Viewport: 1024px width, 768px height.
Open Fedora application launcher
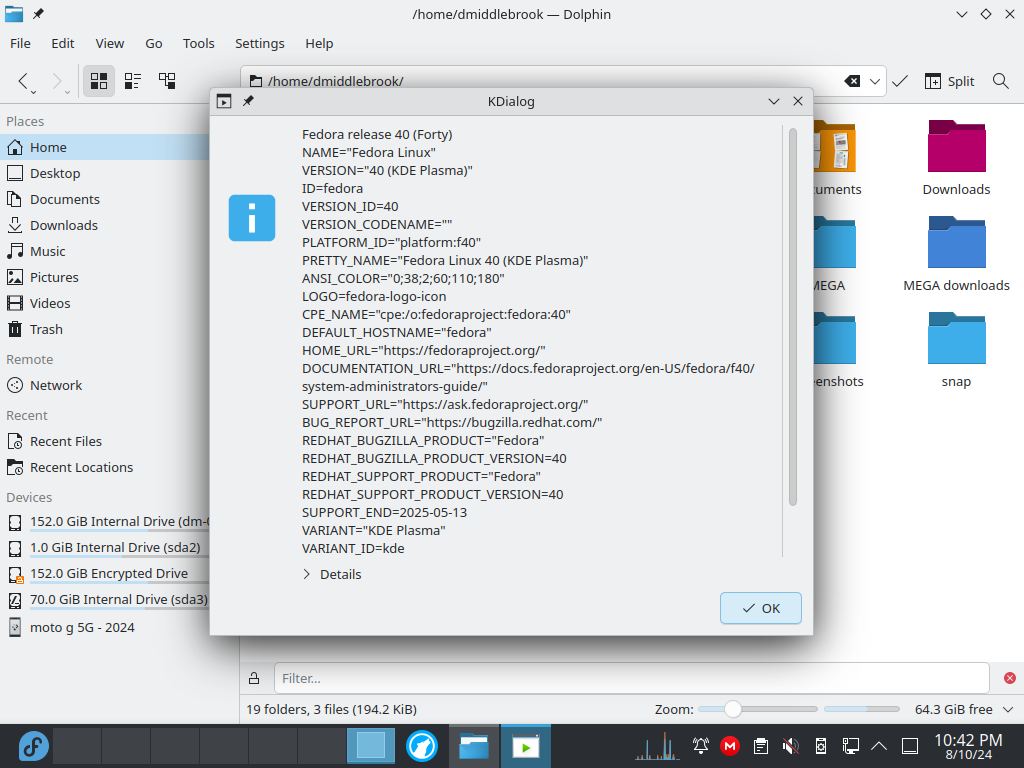coord(33,746)
